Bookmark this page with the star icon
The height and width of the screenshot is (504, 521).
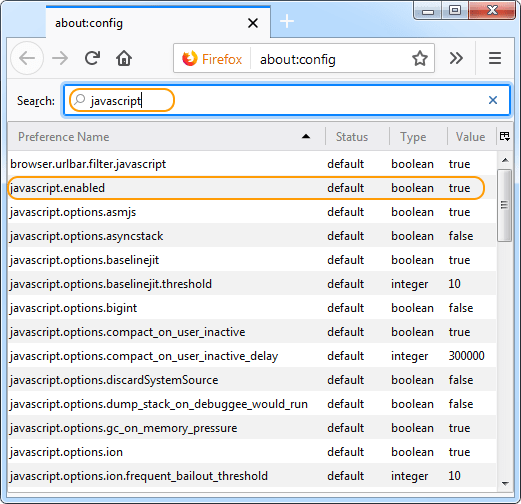point(420,58)
